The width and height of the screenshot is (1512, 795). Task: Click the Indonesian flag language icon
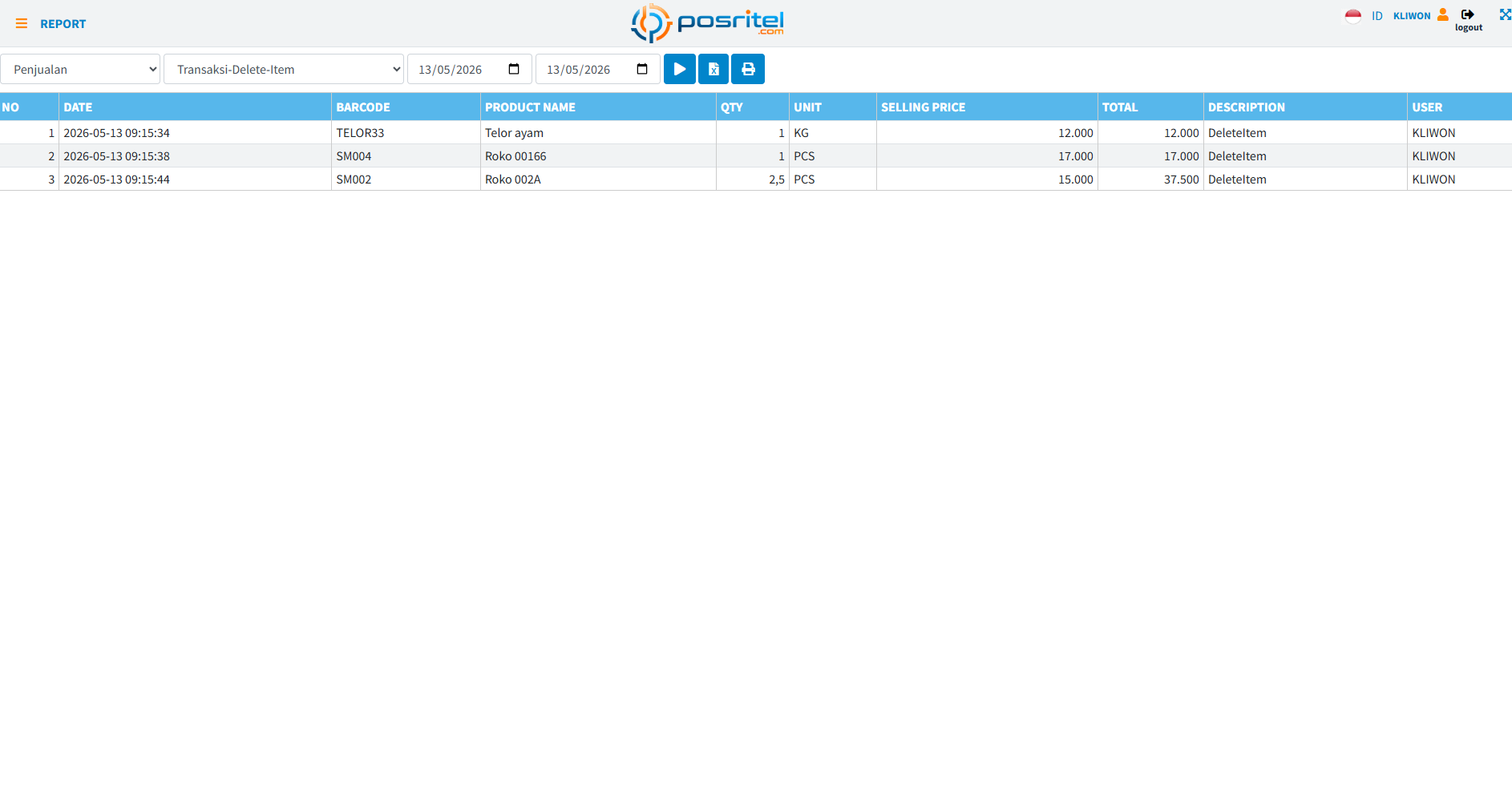coord(1353,16)
